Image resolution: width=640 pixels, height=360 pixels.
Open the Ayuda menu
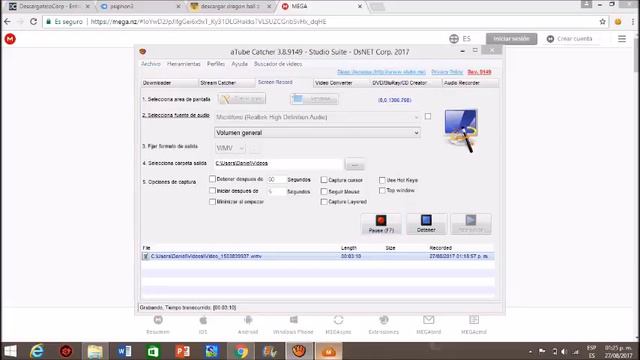pos(239,64)
